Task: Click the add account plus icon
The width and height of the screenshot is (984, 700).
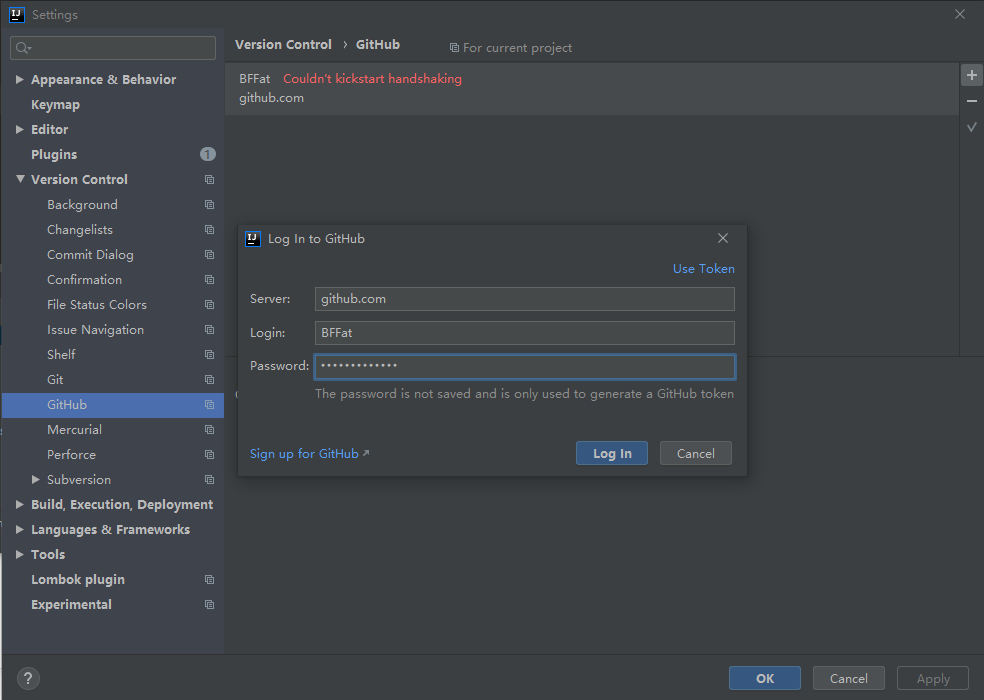Action: click(971, 75)
